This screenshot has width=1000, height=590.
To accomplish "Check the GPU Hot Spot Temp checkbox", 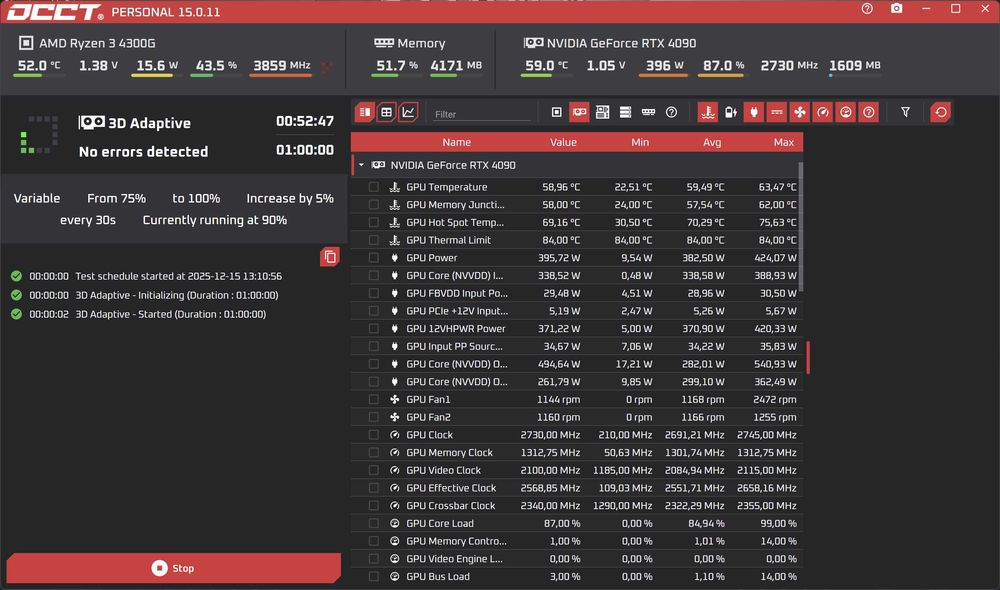I will tap(374, 223).
